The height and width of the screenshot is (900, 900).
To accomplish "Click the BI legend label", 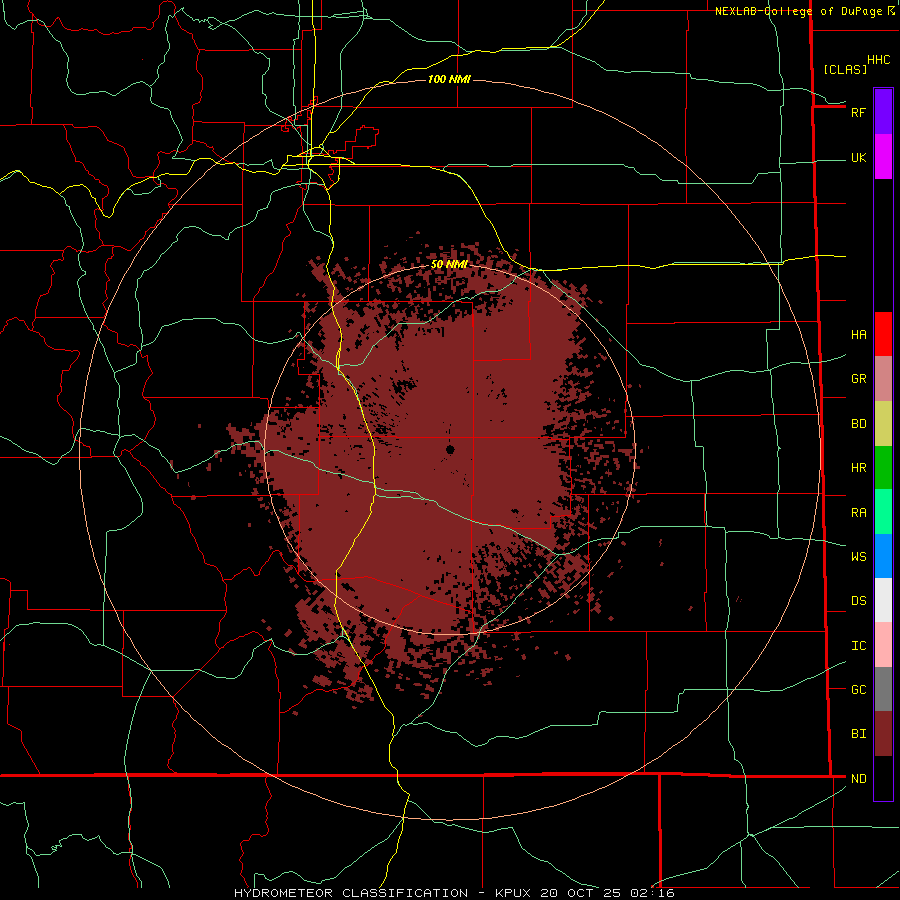I will pyautogui.click(x=858, y=734).
